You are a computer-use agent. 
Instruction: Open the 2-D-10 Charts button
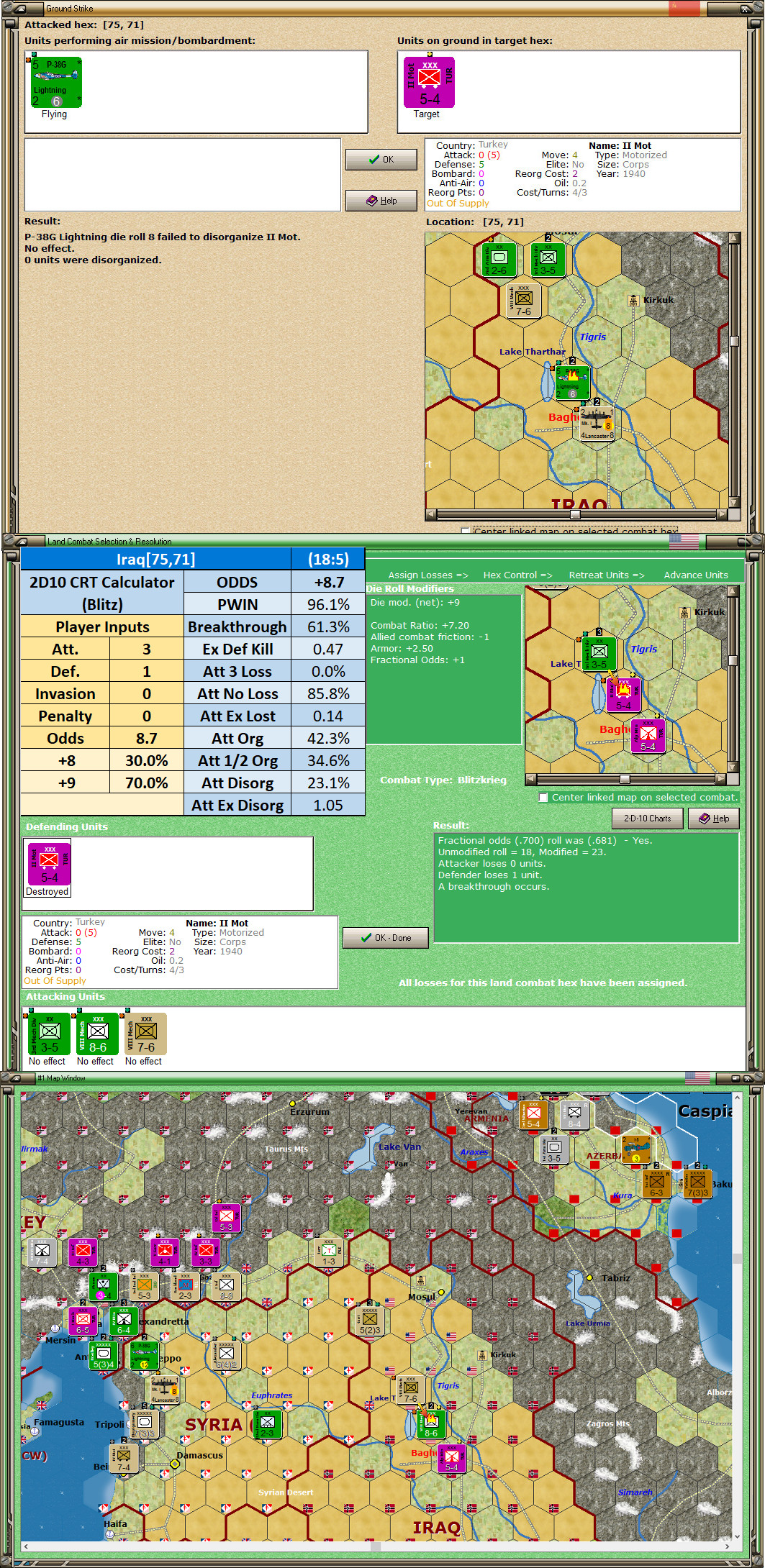648,819
